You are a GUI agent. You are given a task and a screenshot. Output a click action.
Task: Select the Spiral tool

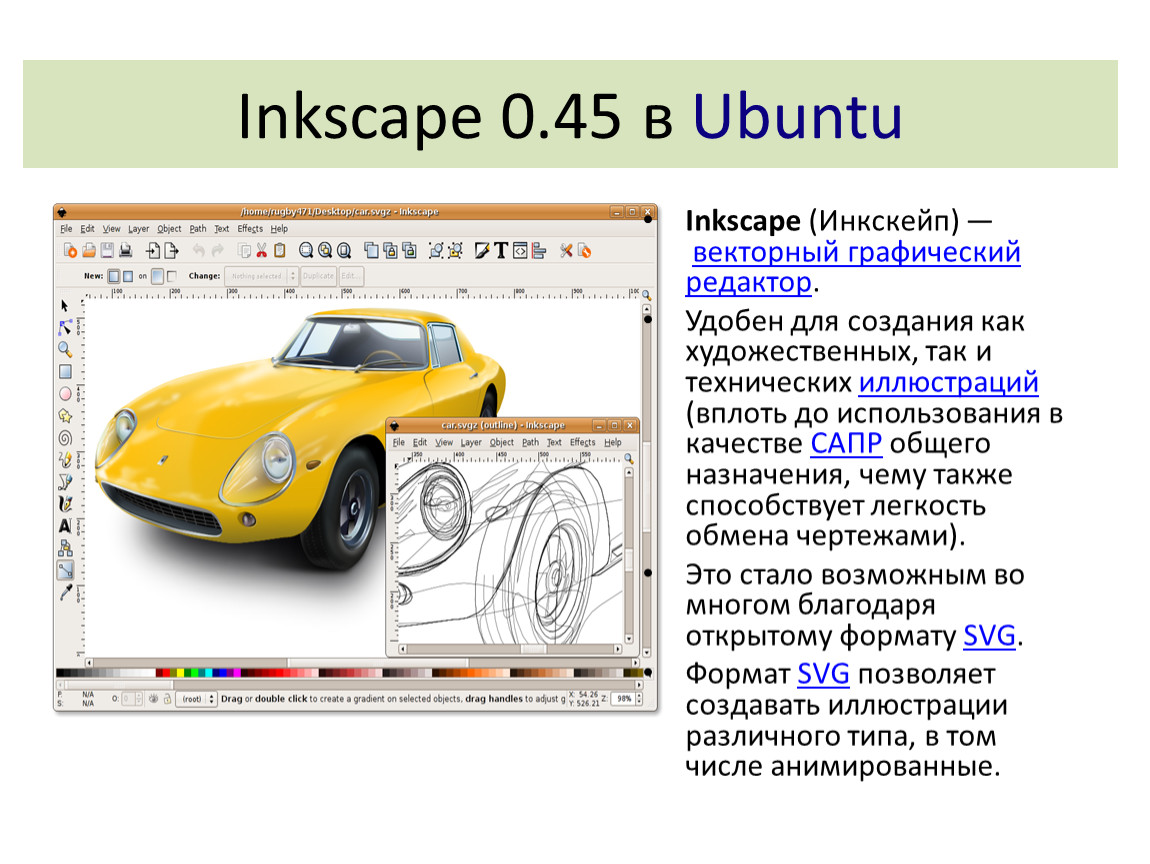pyautogui.click(x=65, y=438)
